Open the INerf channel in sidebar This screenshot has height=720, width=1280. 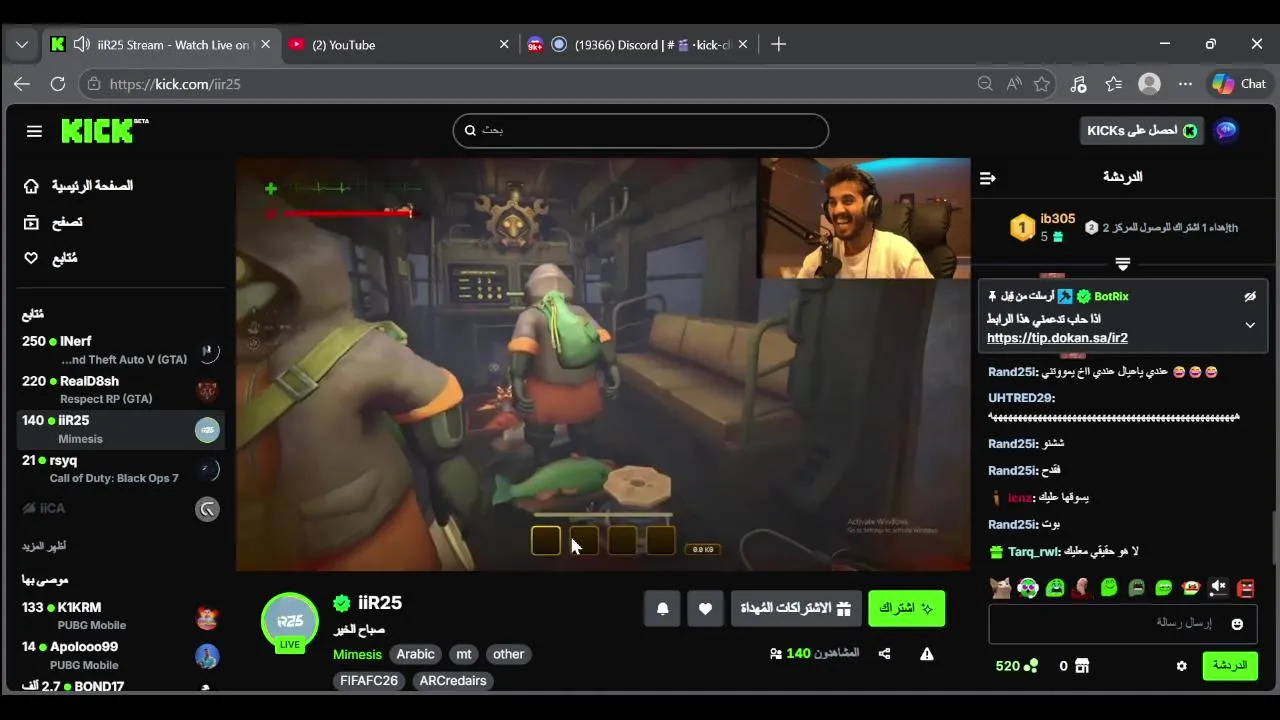click(120, 350)
